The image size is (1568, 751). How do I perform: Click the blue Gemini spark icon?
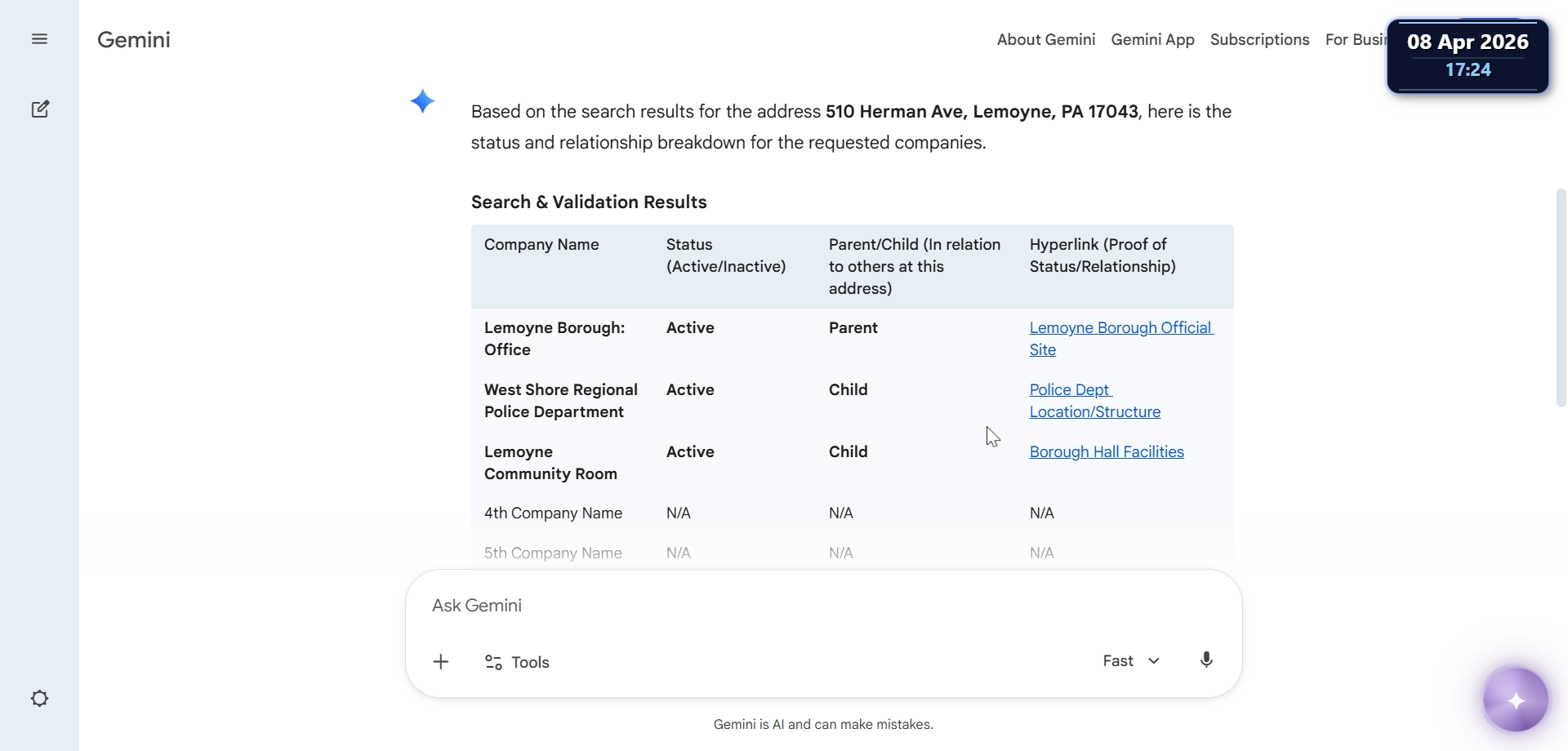coord(422,101)
